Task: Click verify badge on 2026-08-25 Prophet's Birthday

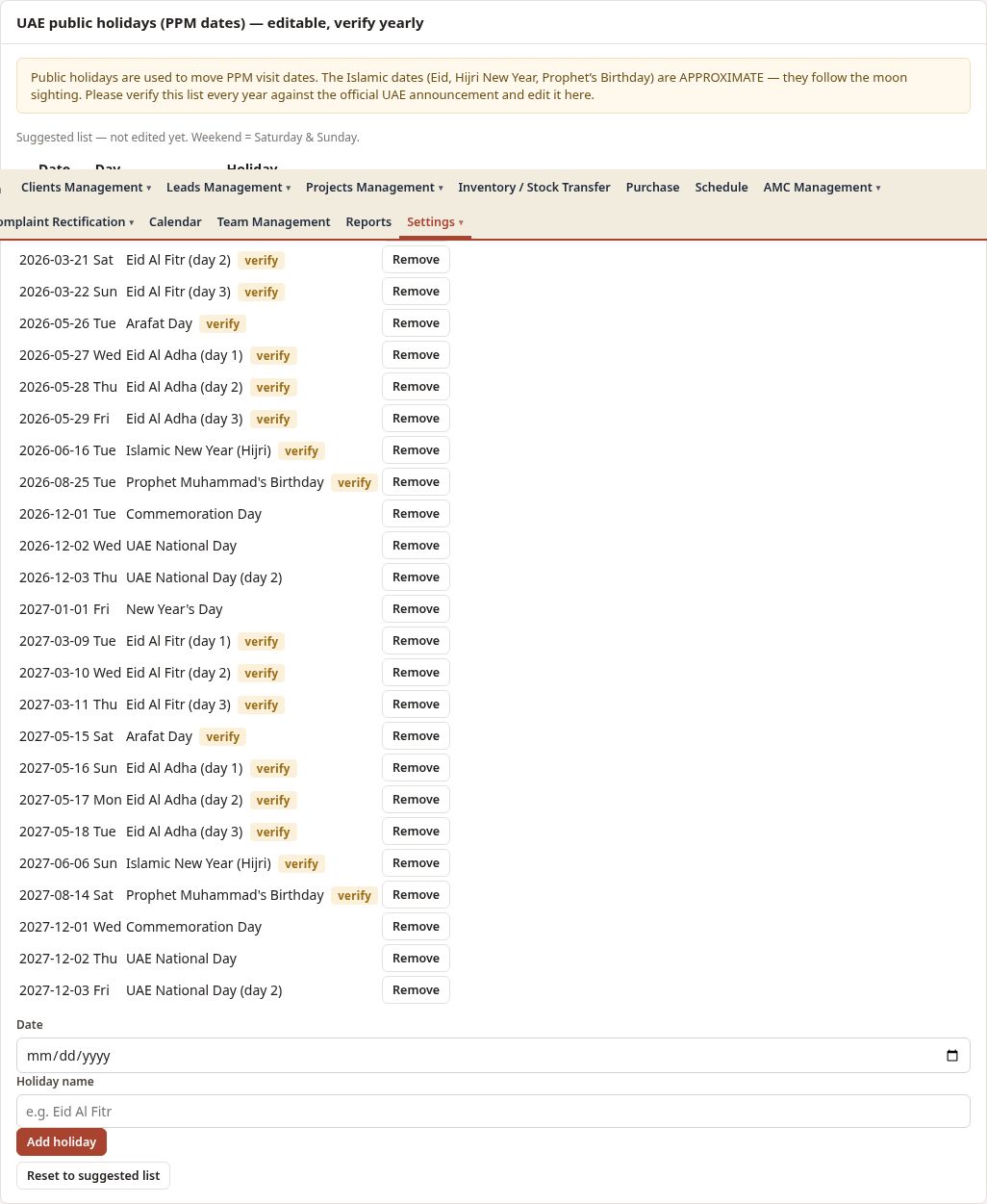Action: (354, 483)
